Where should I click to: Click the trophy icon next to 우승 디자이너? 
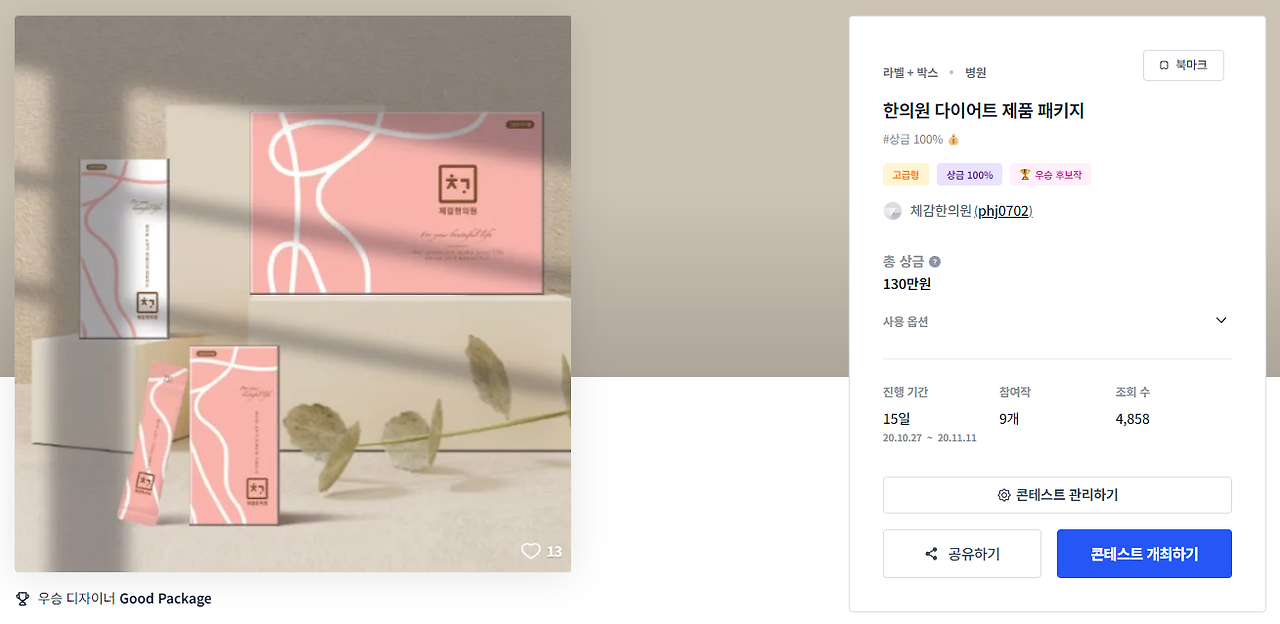click(23, 599)
